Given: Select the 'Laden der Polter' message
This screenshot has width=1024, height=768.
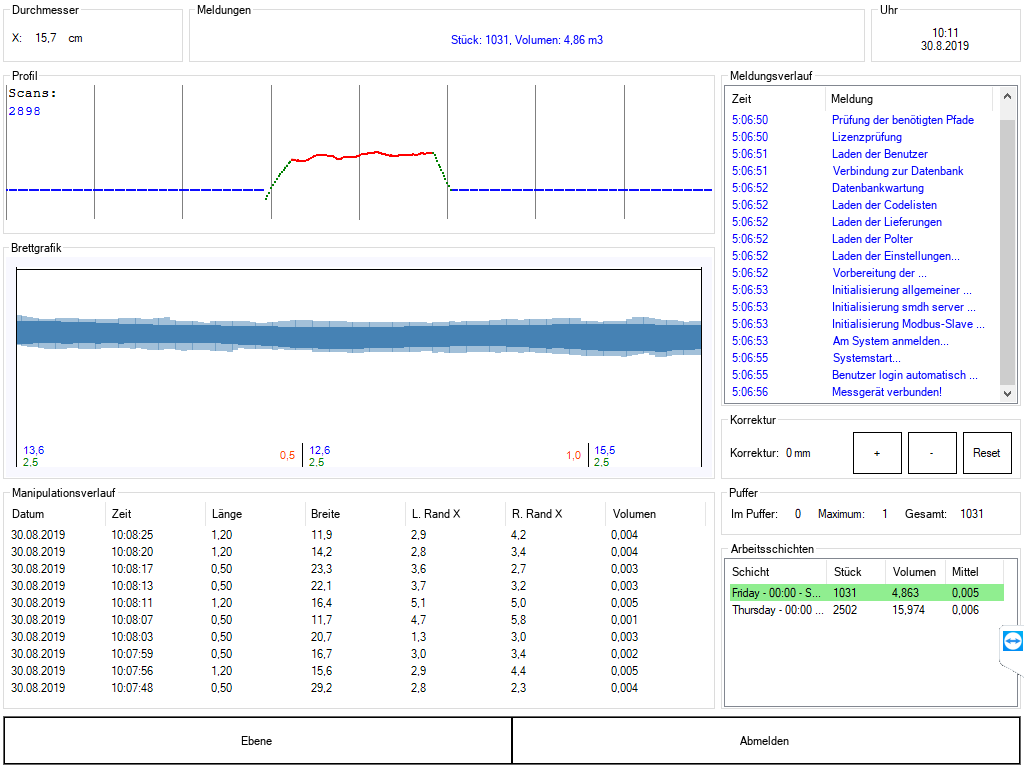Looking at the screenshot, I should tap(863, 239).
